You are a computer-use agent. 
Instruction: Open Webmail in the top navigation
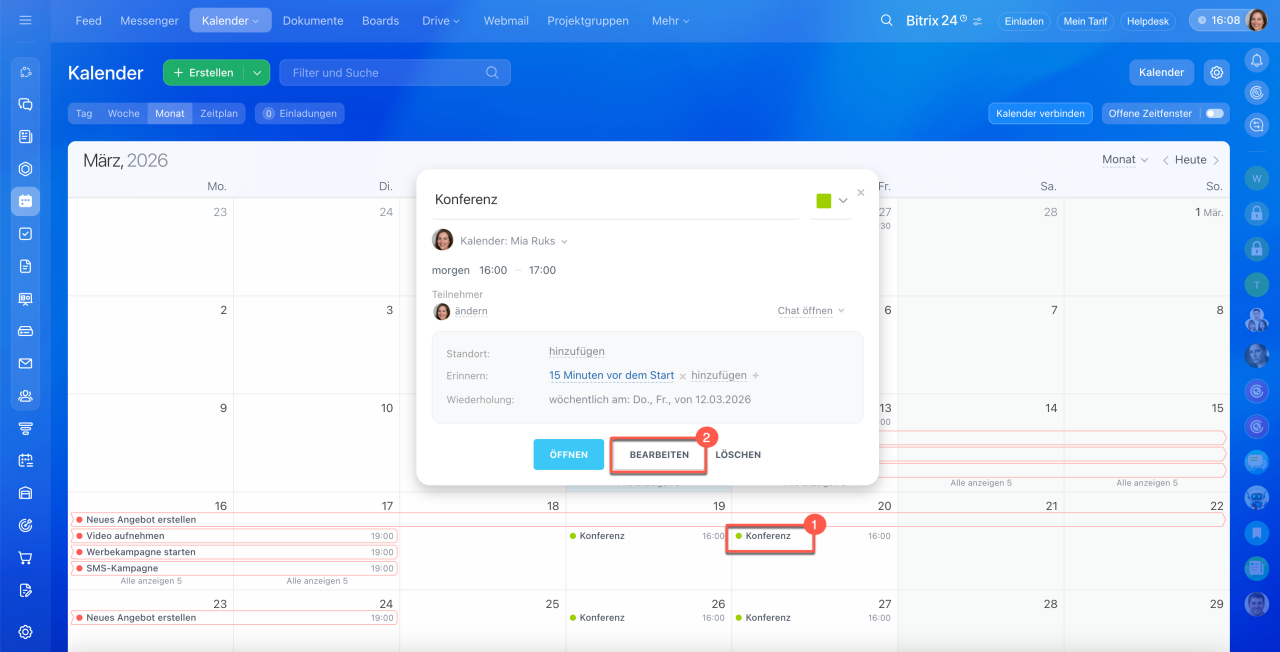[x=506, y=20]
